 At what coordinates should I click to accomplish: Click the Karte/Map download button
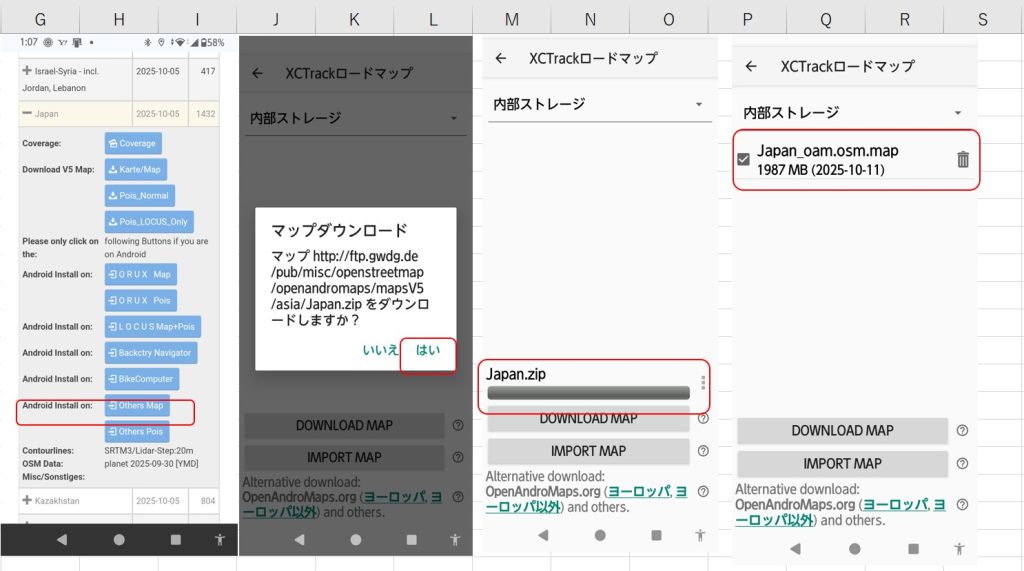[x=136, y=170]
